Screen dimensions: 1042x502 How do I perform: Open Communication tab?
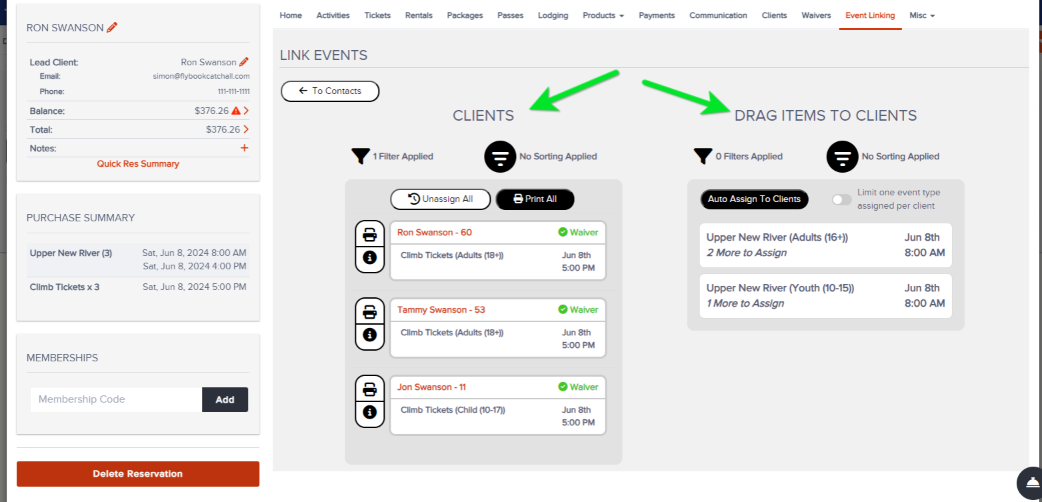tap(718, 15)
